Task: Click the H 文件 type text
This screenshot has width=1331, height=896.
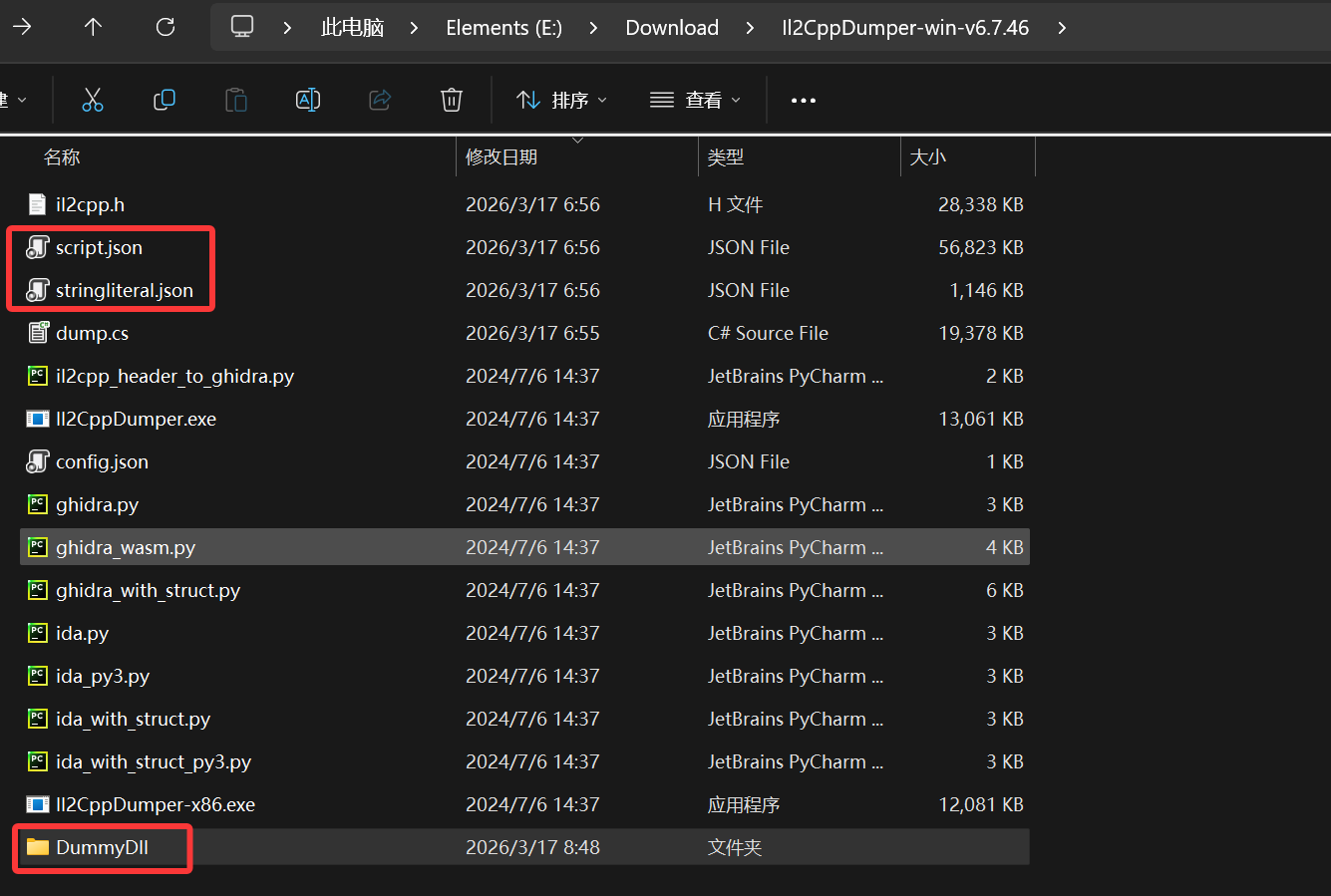Action: [x=735, y=204]
